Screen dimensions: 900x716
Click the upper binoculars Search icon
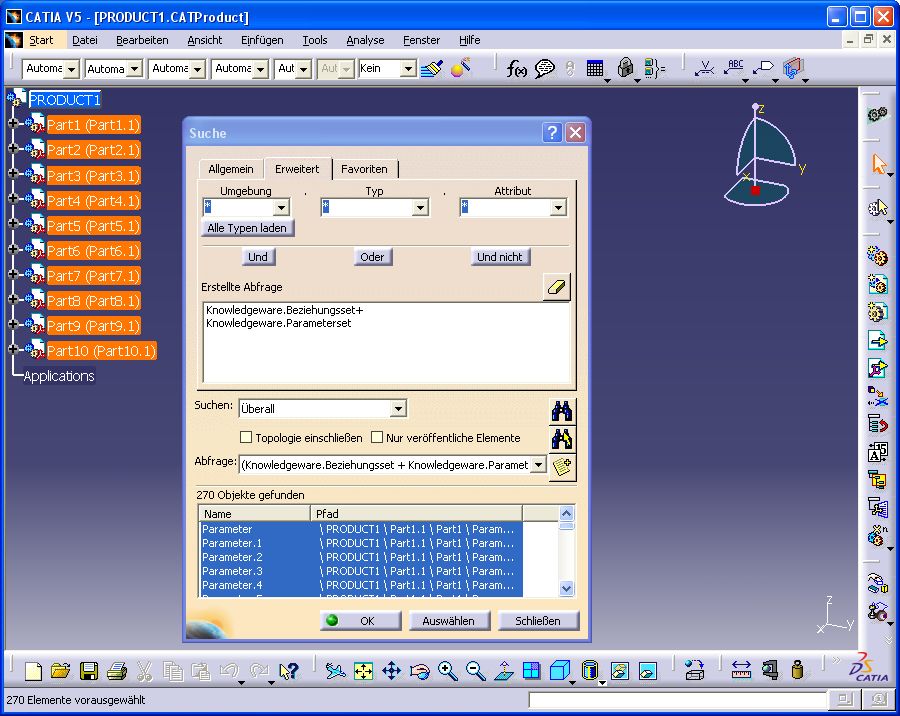(x=562, y=411)
